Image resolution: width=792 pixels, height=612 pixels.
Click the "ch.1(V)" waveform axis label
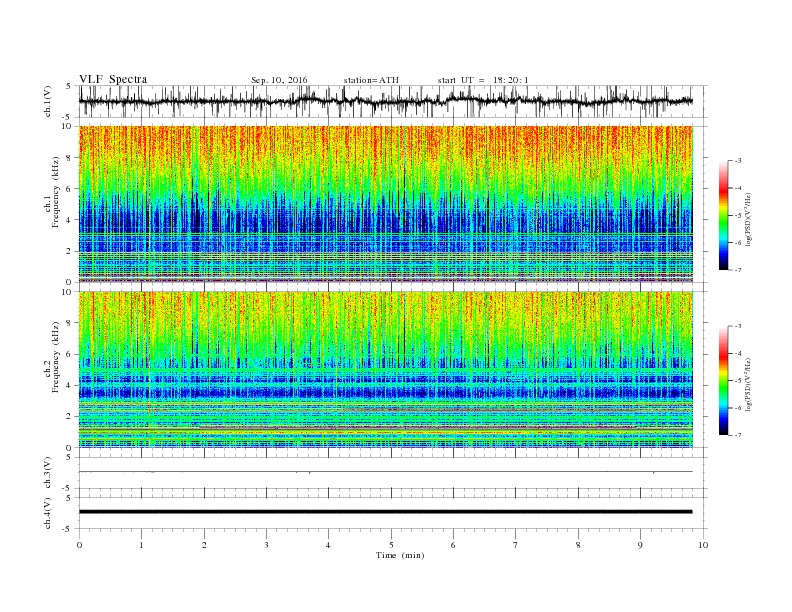(48, 101)
